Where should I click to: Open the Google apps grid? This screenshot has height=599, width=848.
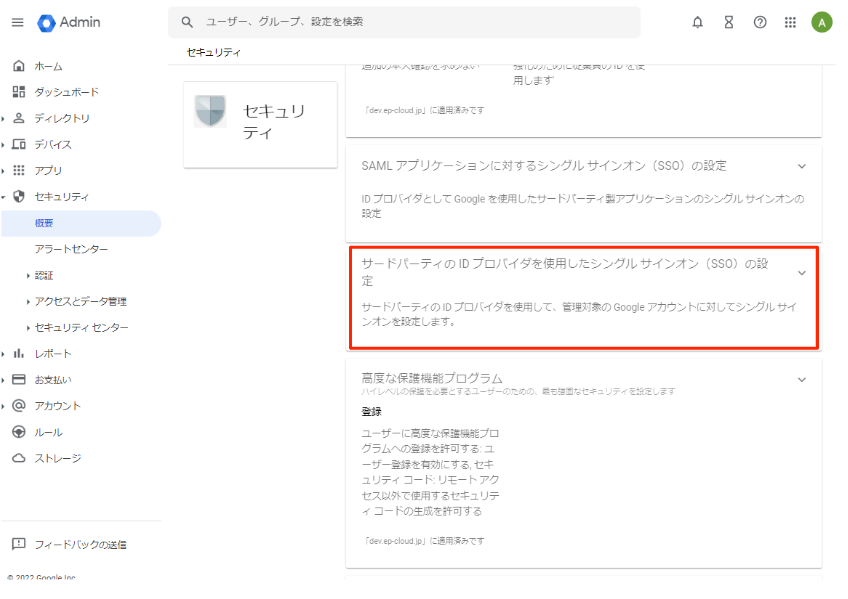point(790,22)
